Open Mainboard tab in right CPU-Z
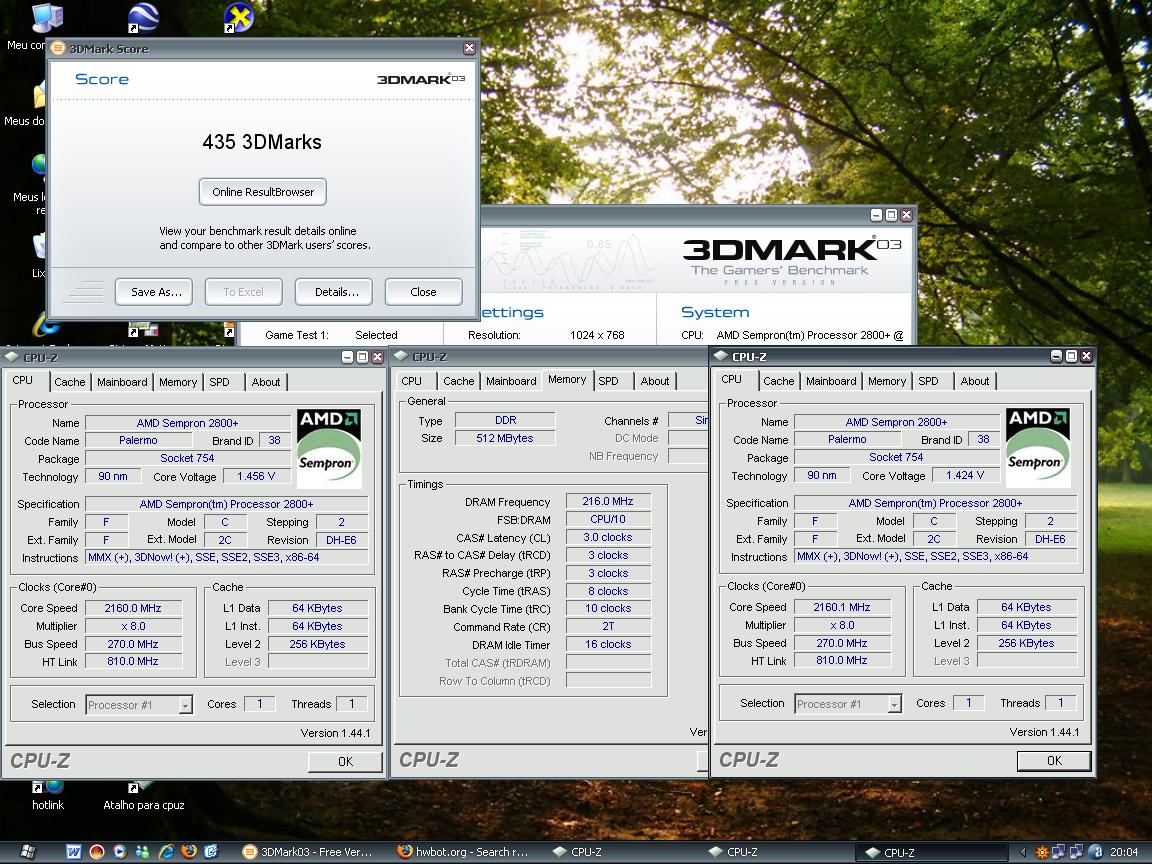This screenshot has width=1152, height=864. tap(831, 381)
